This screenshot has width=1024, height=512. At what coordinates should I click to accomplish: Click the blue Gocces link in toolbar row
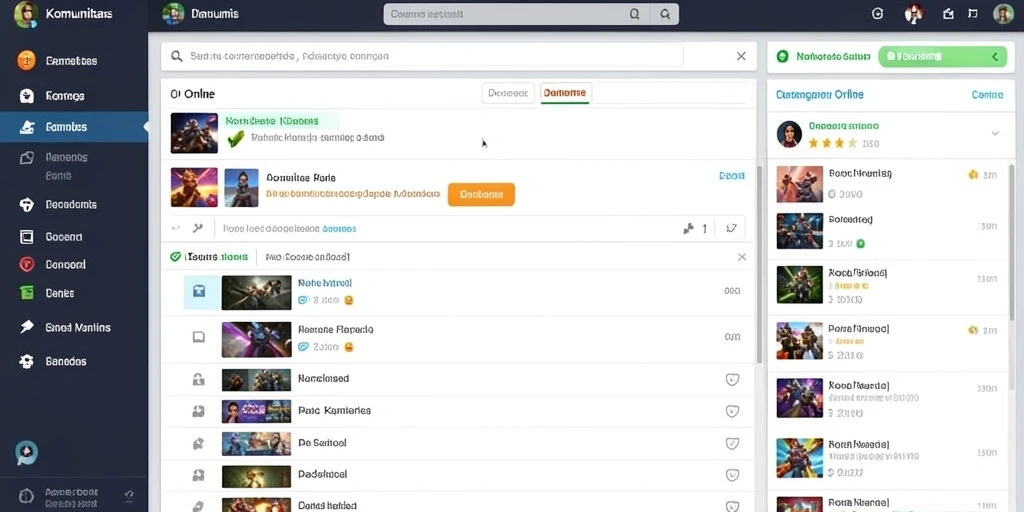pyautogui.click(x=340, y=229)
